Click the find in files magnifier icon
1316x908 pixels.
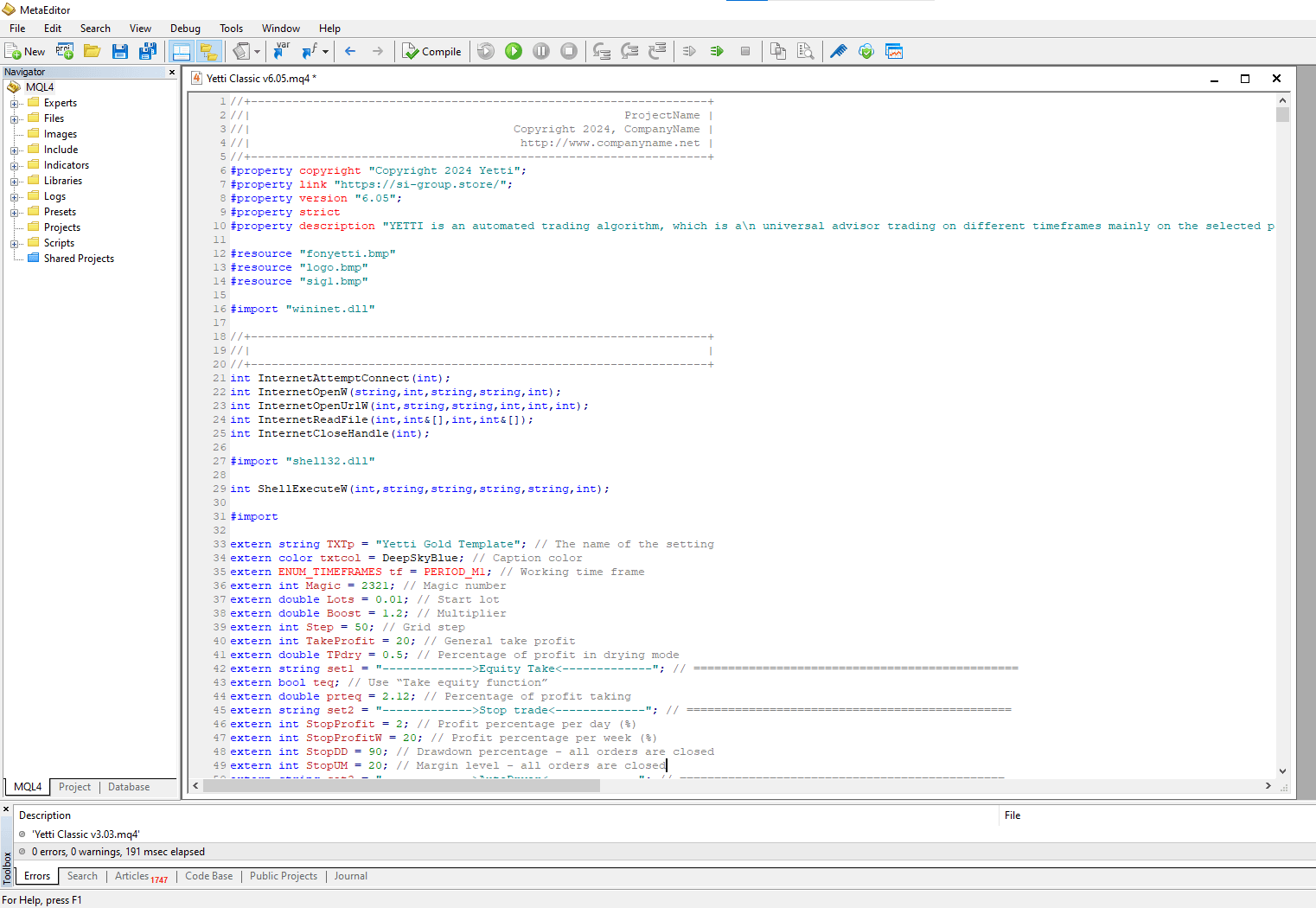(806, 52)
